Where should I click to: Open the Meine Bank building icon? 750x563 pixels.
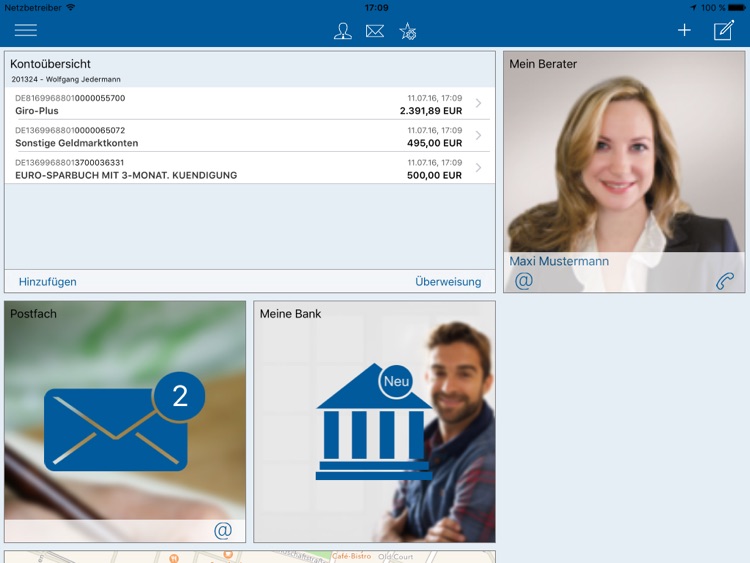[374, 421]
